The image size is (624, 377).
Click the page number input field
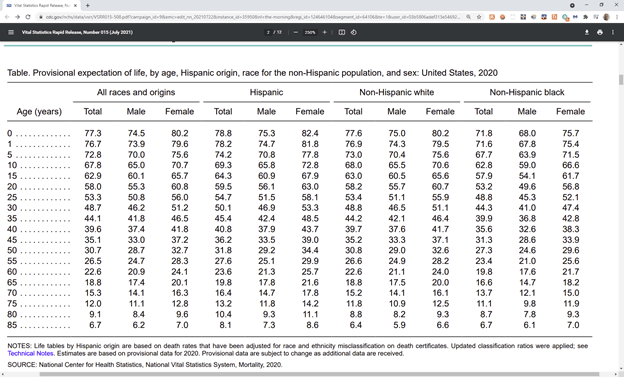(269, 32)
